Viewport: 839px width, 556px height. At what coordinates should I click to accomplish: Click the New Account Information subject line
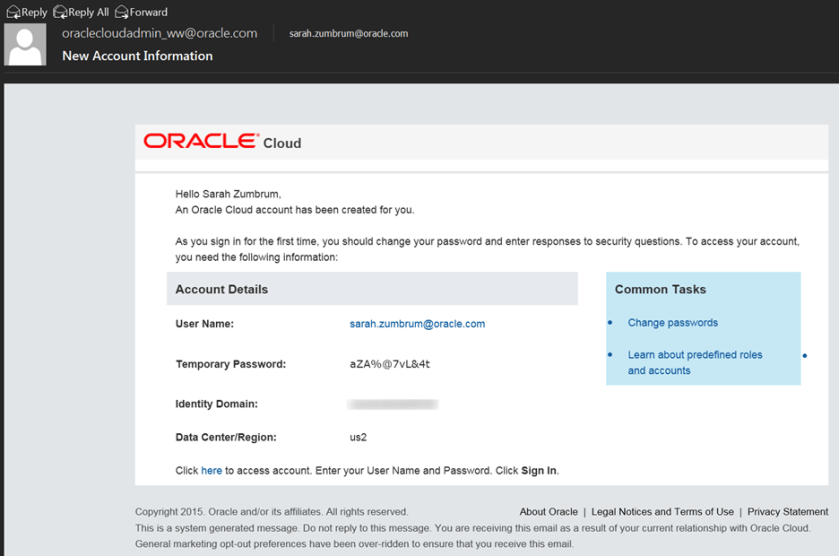point(137,56)
